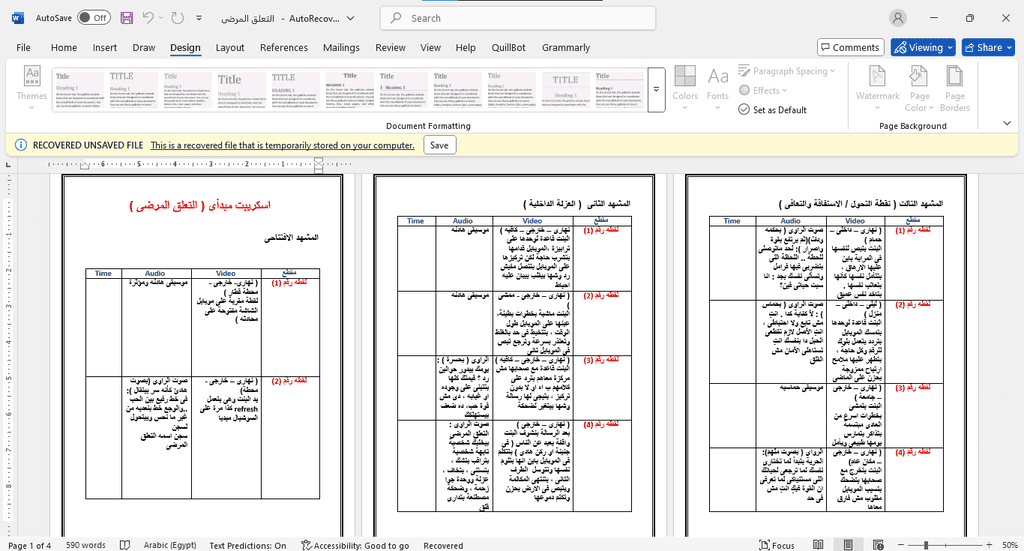Image resolution: width=1024 pixels, height=551 pixels.
Task: Open the Comments pane
Action: 850,47
